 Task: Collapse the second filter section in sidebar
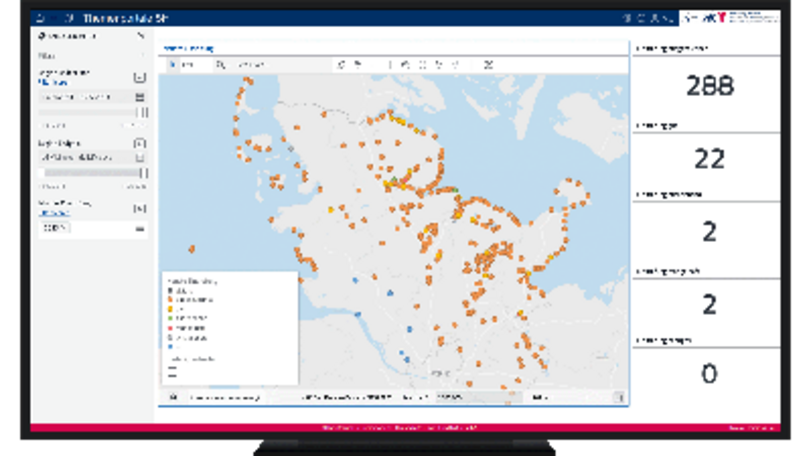pos(140,144)
